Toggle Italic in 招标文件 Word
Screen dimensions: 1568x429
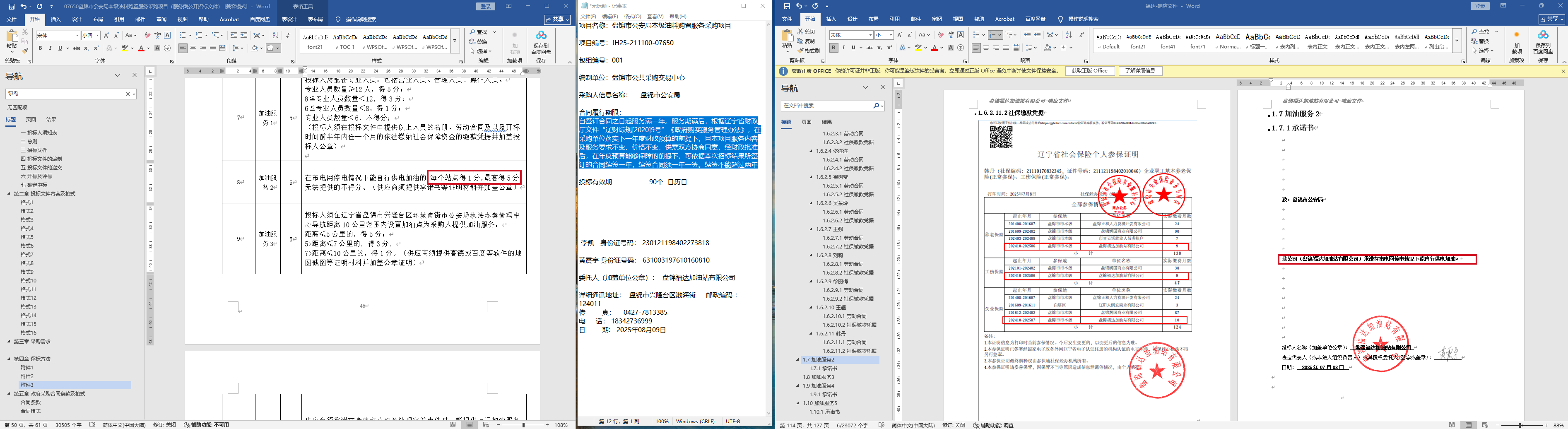coord(50,48)
